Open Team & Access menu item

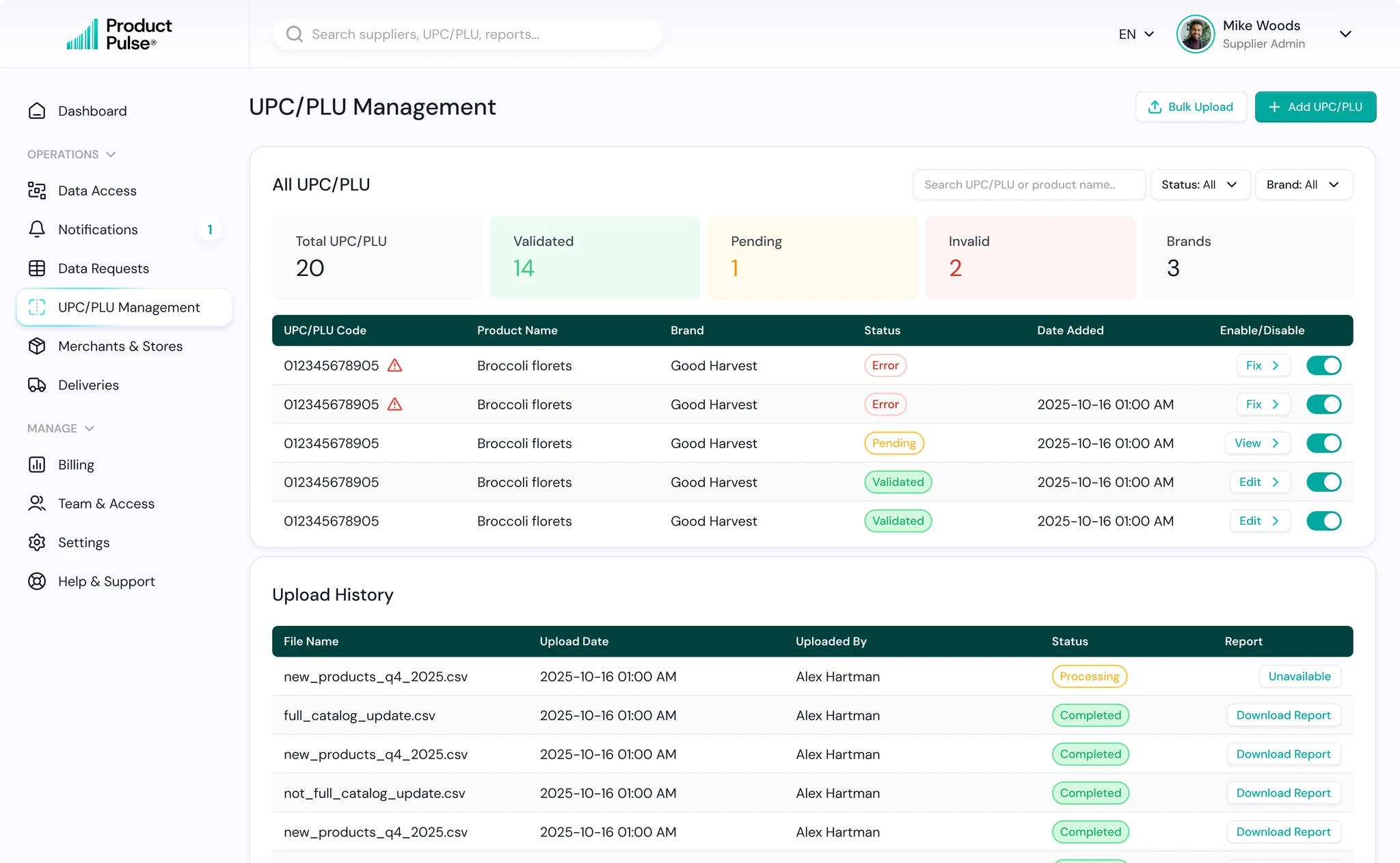point(124,504)
